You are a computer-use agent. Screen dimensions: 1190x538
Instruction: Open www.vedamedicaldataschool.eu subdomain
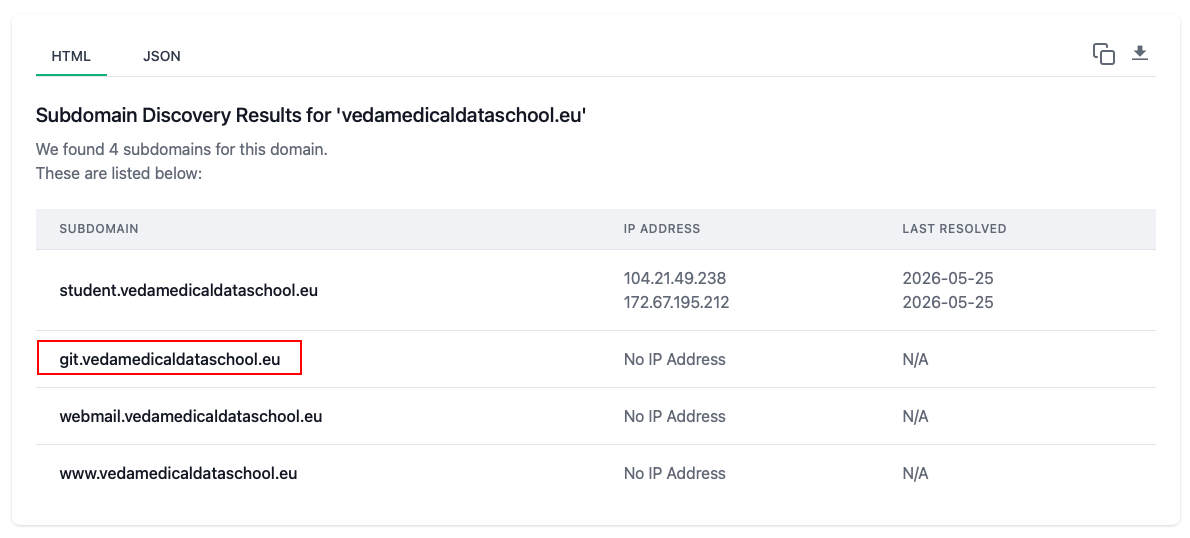178,474
